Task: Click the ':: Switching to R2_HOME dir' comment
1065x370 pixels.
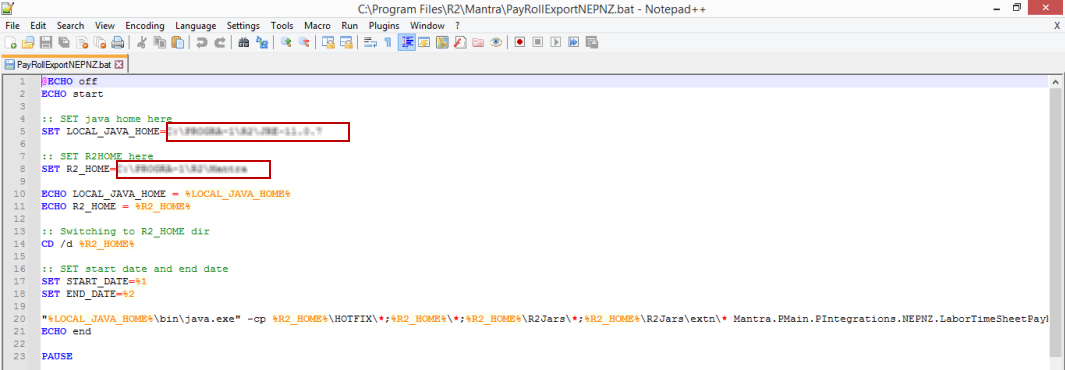Action: pos(125,231)
